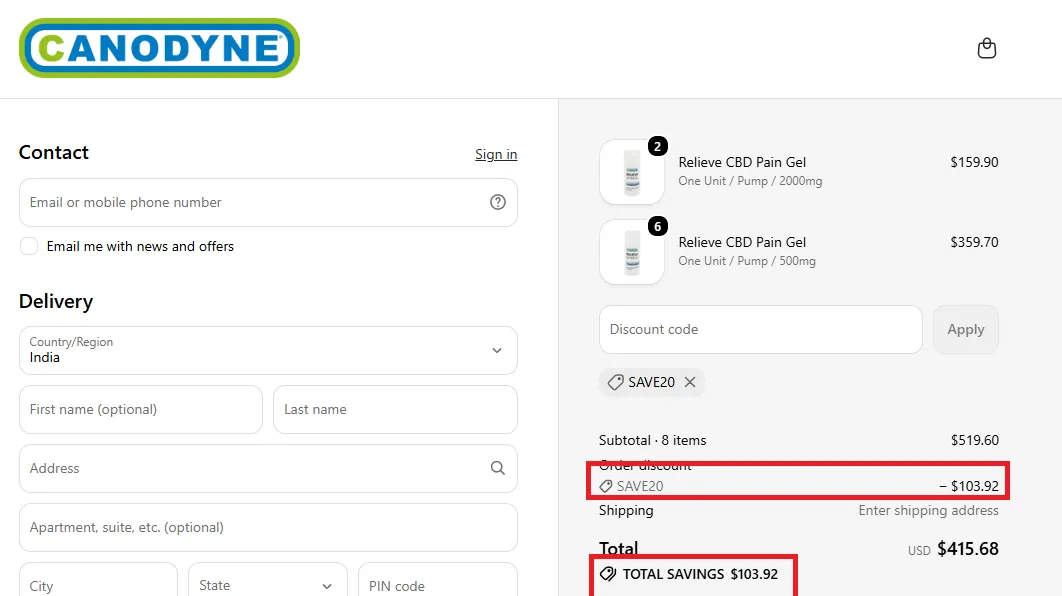The image size is (1062, 596).
Task: Click the Enter shipping address text
Action: point(929,511)
